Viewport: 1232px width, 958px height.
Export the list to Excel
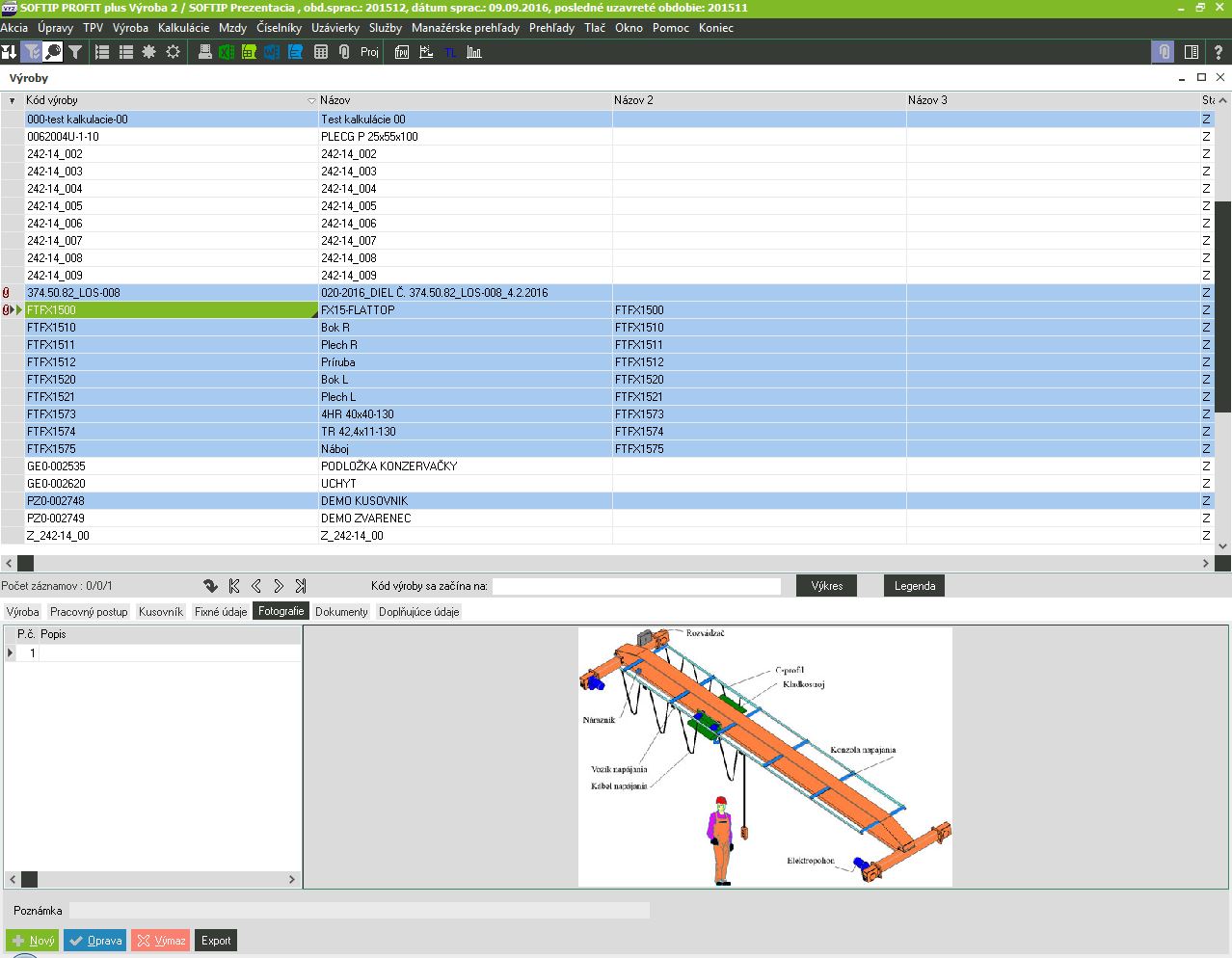pyautogui.click(x=227, y=52)
